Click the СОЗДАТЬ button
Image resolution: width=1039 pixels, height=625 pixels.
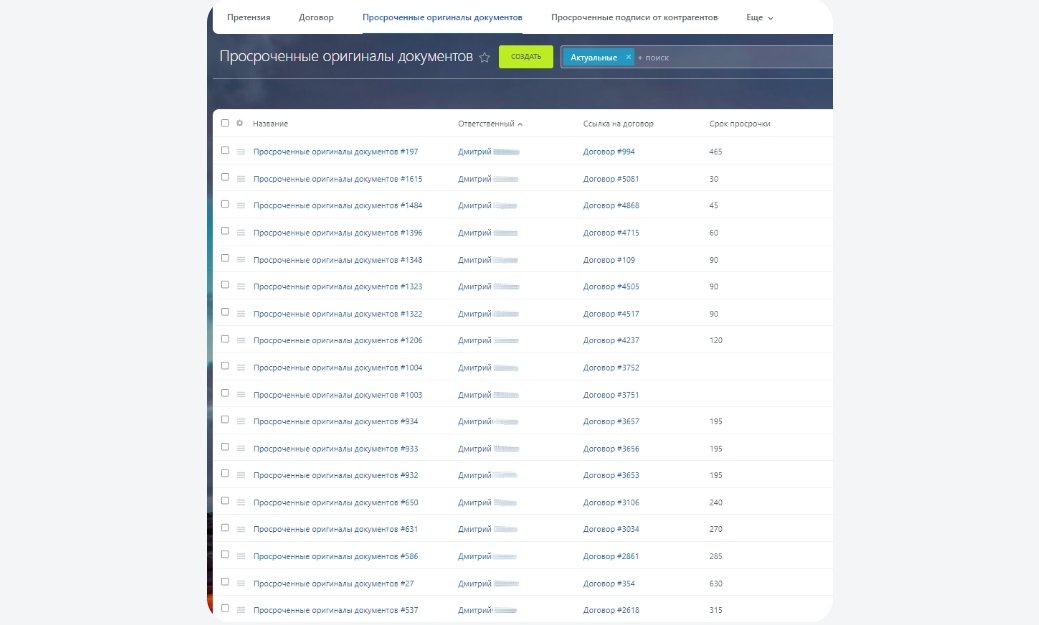pos(525,57)
